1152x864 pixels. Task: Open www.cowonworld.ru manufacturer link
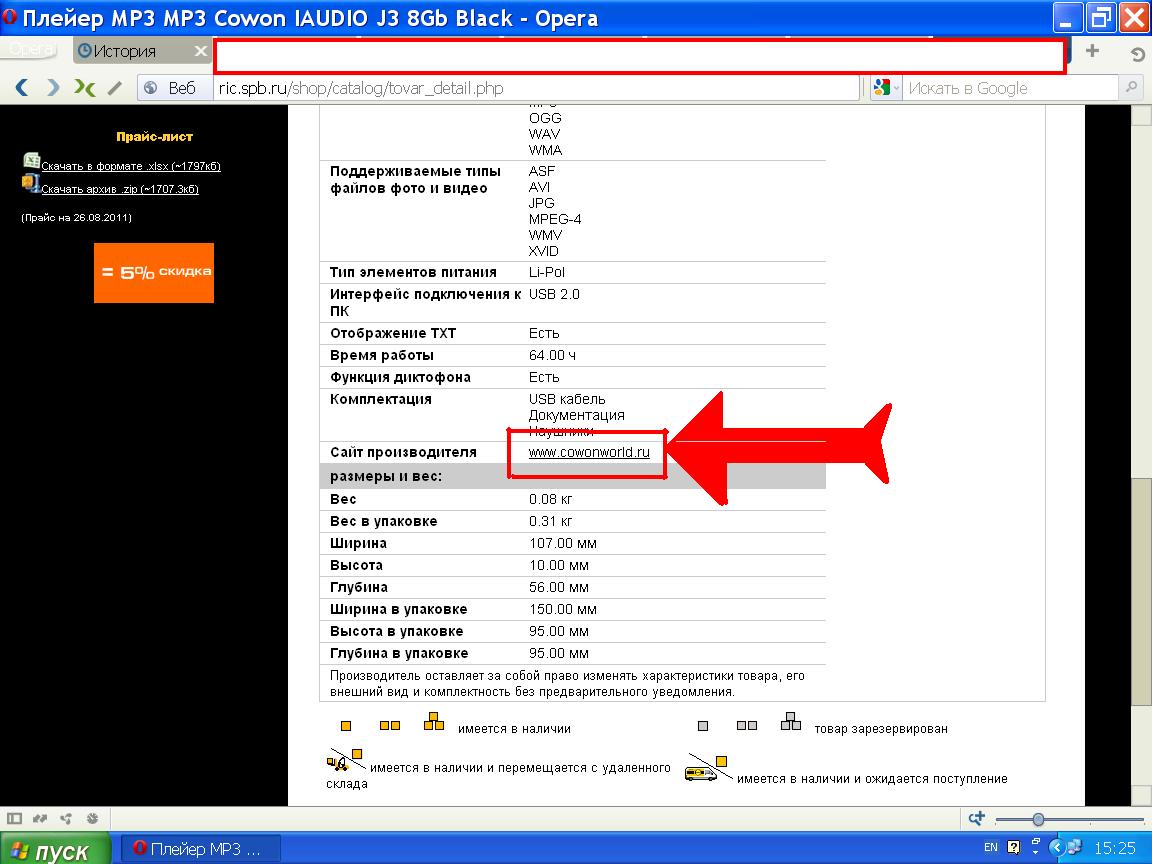(x=589, y=452)
